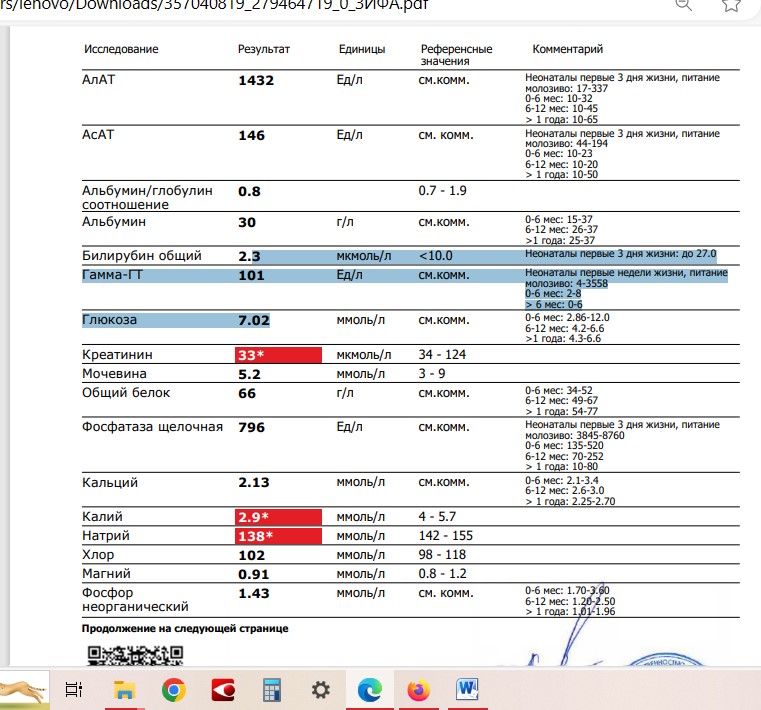The width and height of the screenshot is (761, 710).
Task: Click the 'мкмоль/л' unit in Креатинин row
Action: pyautogui.click(x=364, y=355)
